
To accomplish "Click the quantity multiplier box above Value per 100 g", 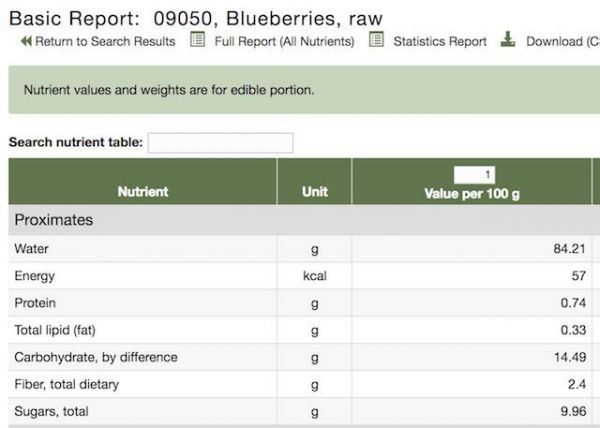I will 474,175.
